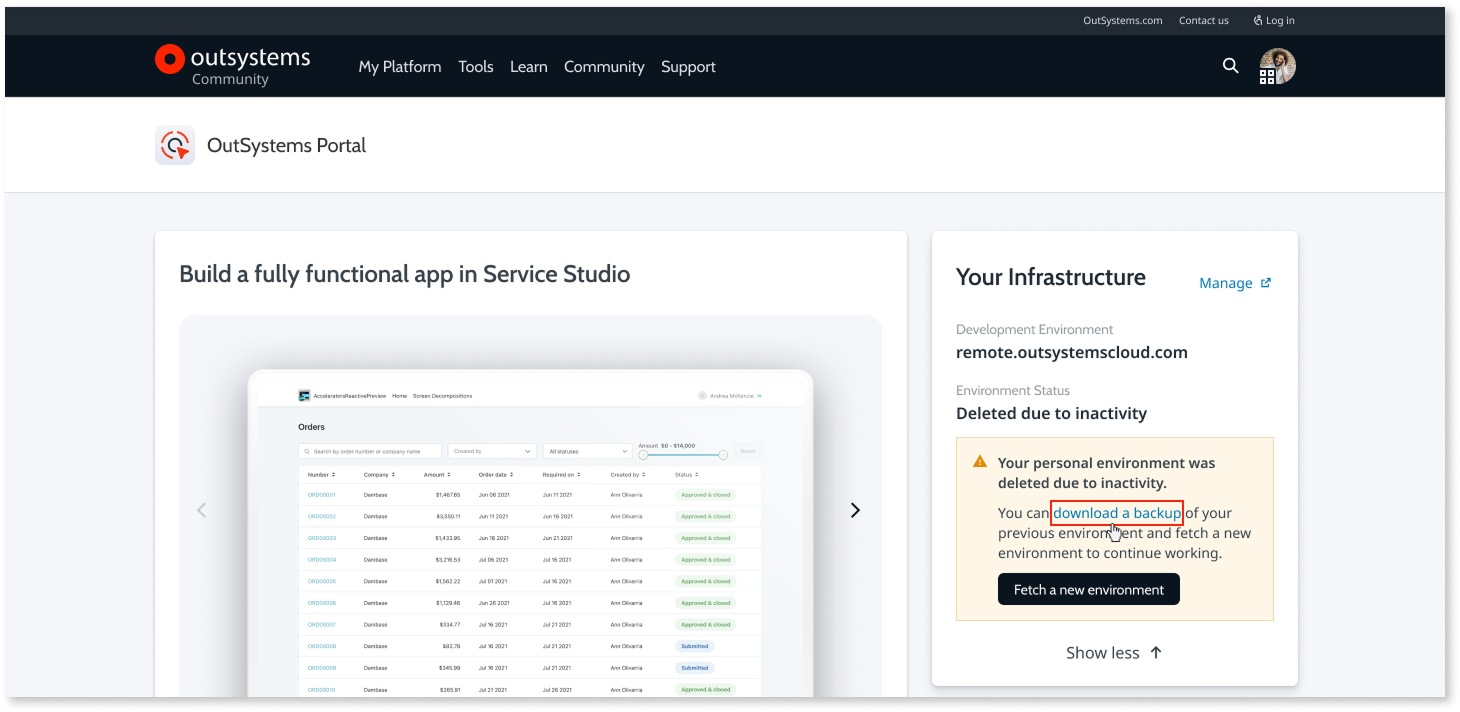Click the OutSystems Portal app icon
Screen dimensions: 1460x712
point(175,145)
